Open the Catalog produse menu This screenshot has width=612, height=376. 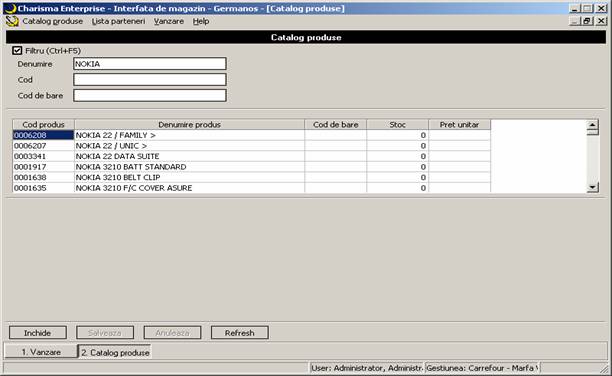52,21
